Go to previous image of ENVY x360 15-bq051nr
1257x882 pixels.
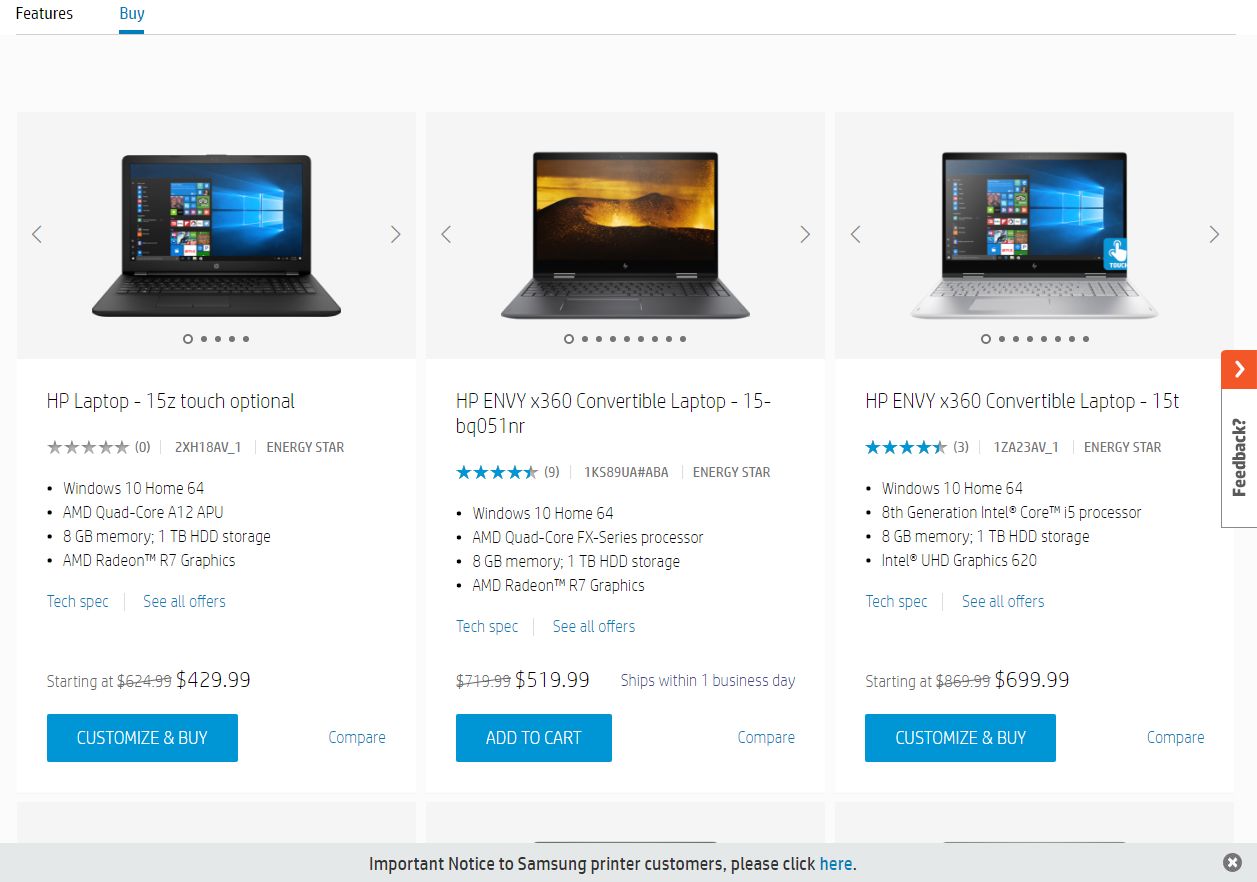446,234
